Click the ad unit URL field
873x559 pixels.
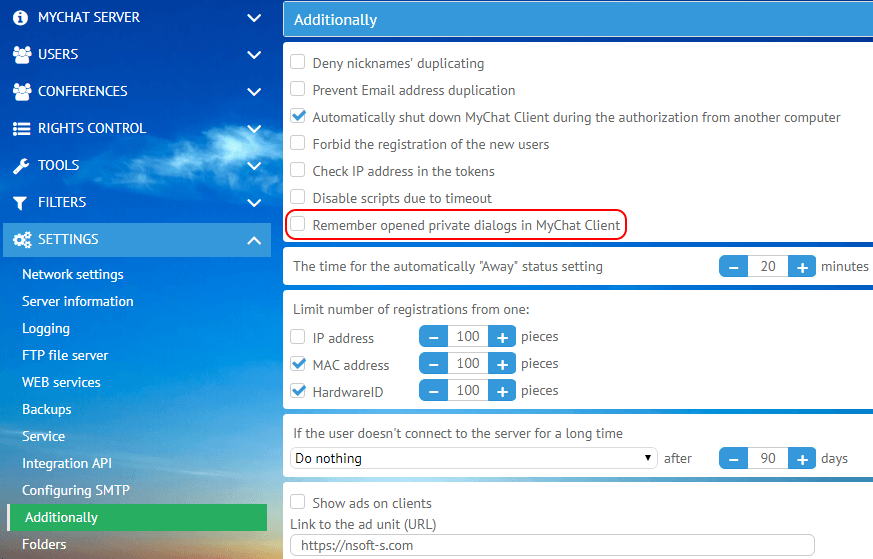(552, 546)
